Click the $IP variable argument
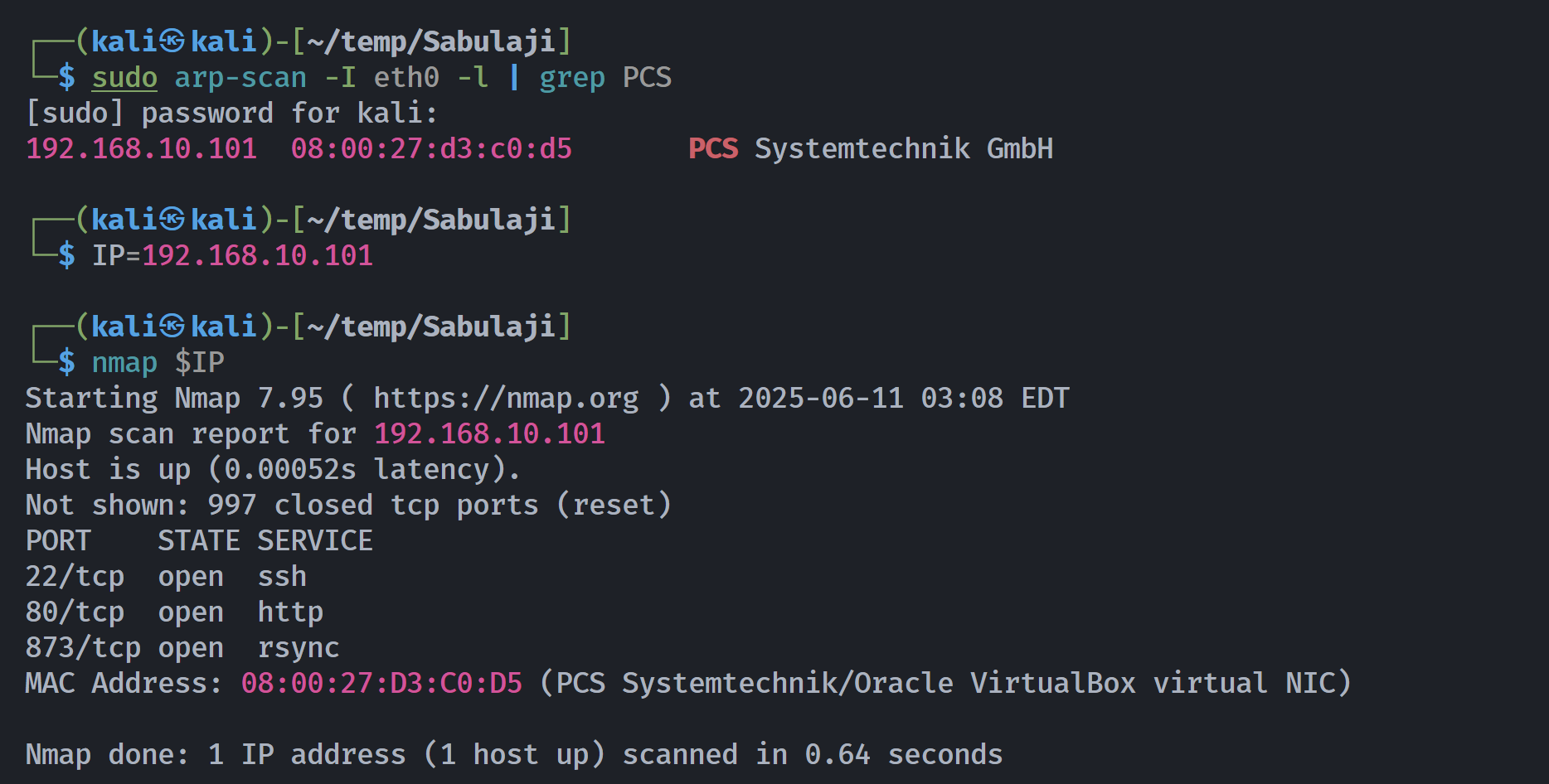 point(199,363)
